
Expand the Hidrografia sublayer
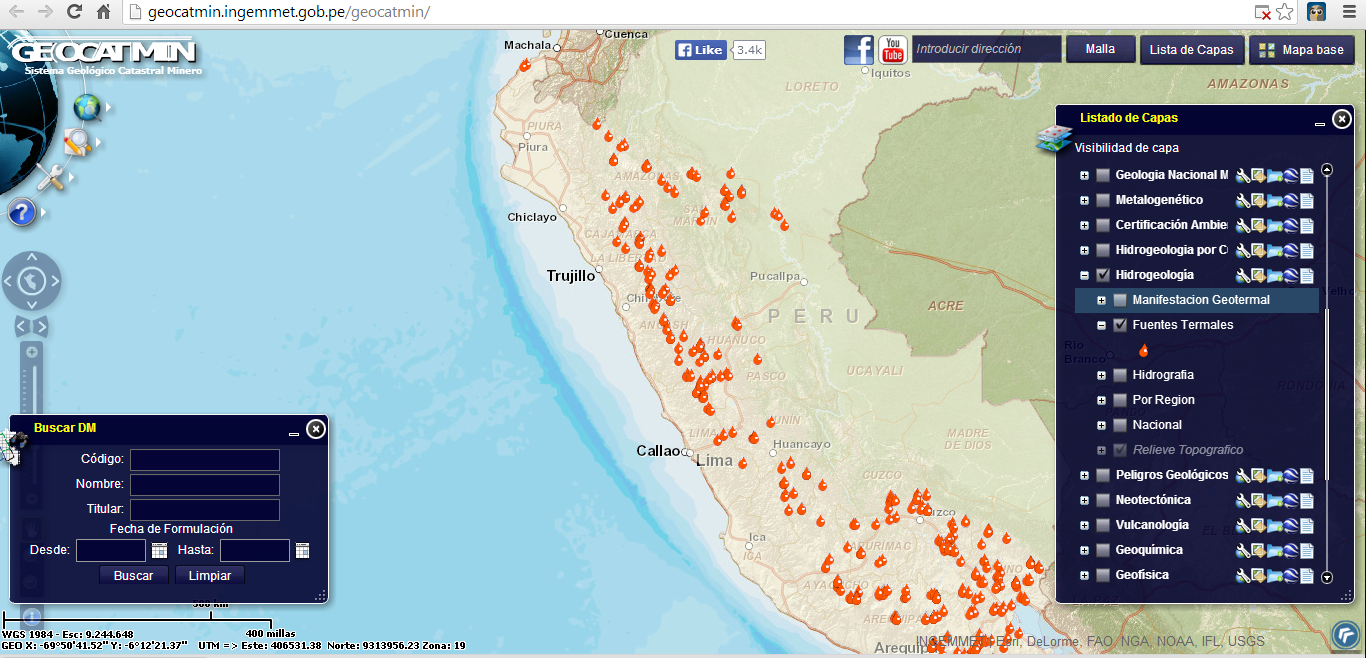(1101, 375)
